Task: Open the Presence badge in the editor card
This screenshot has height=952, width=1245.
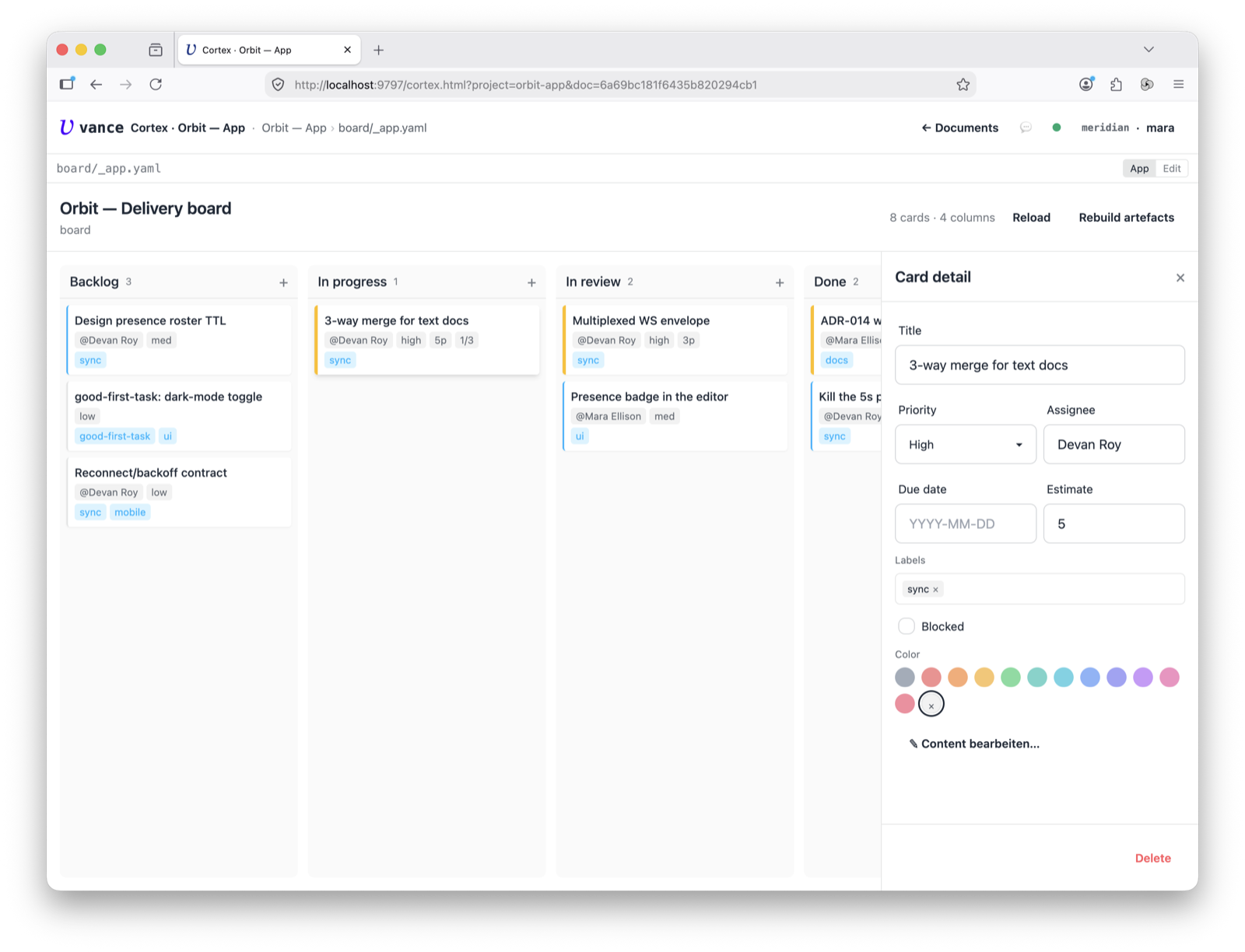Action: 675,416
